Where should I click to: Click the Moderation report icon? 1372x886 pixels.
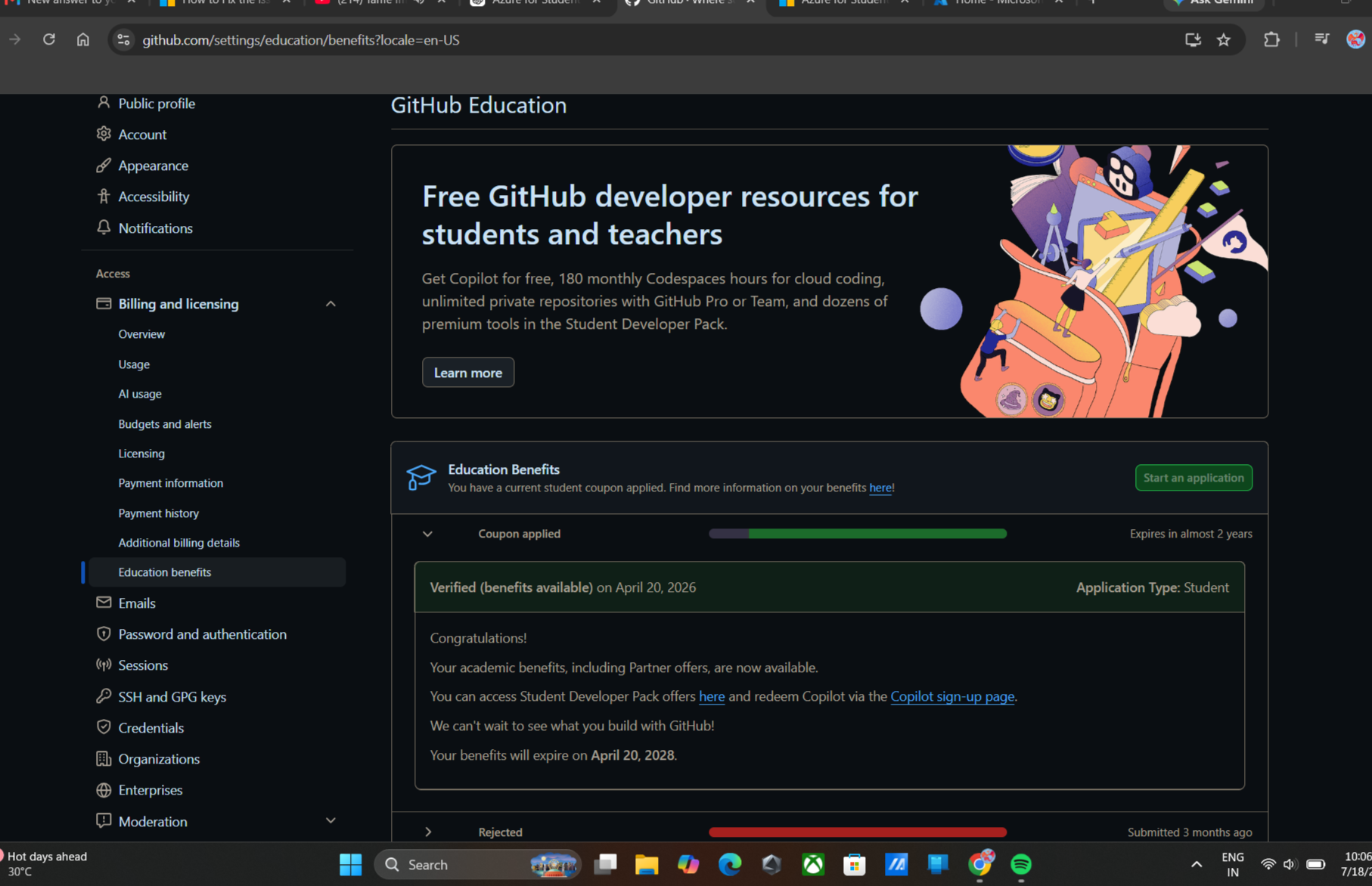[104, 821]
